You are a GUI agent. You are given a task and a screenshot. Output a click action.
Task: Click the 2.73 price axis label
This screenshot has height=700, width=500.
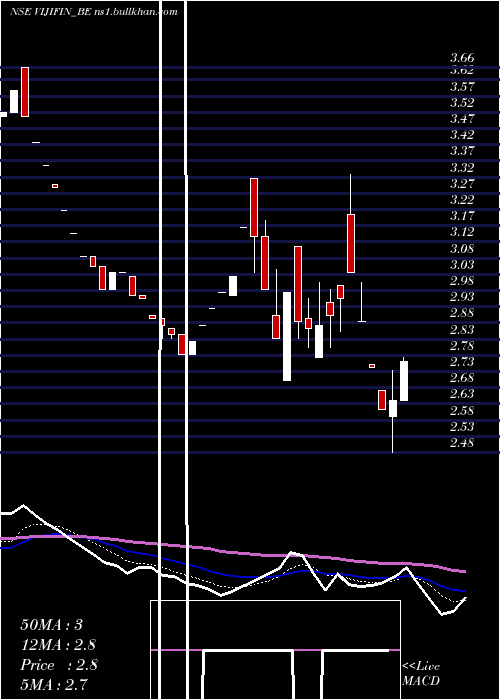[x=462, y=362]
